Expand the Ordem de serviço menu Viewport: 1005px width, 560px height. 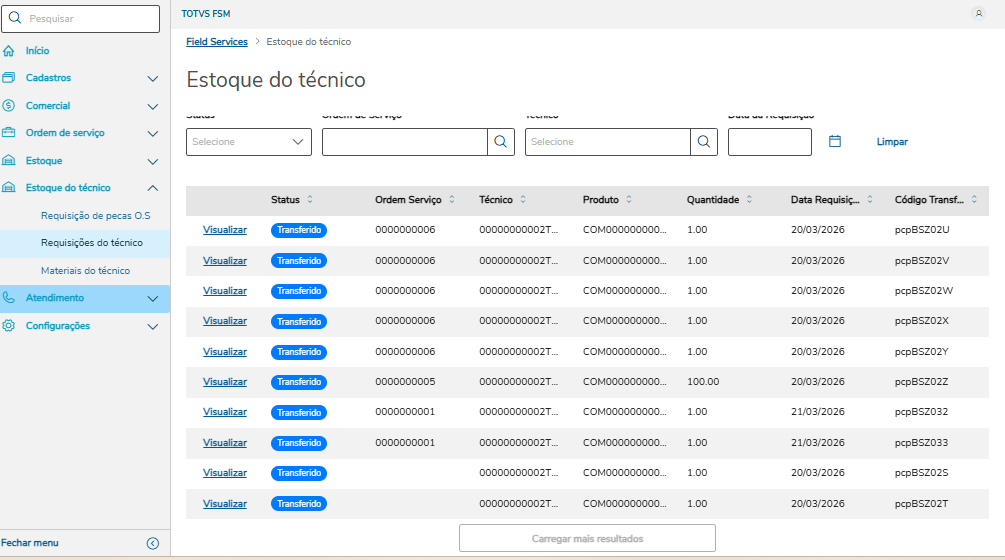coord(152,133)
